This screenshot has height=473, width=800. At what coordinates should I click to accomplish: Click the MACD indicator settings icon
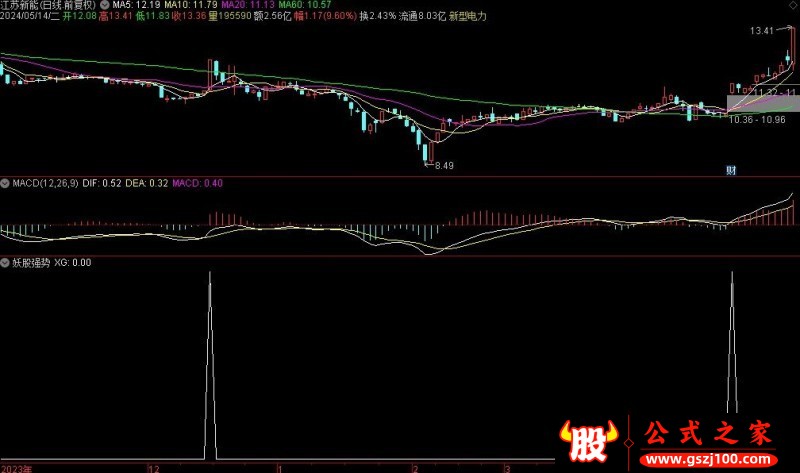(x=5, y=184)
